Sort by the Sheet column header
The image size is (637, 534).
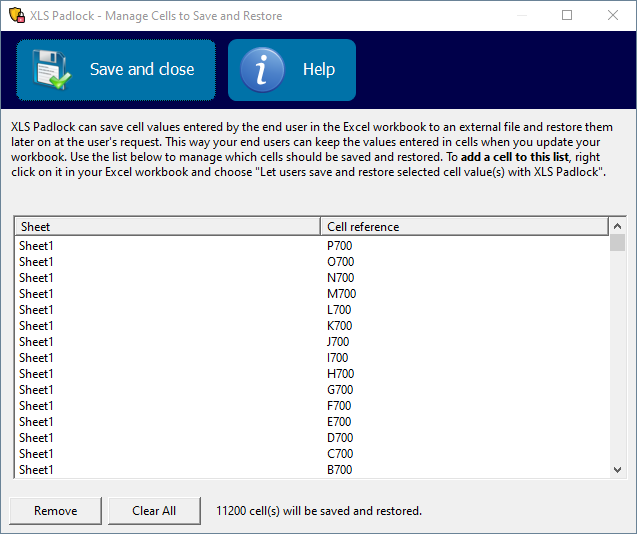point(167,227)
